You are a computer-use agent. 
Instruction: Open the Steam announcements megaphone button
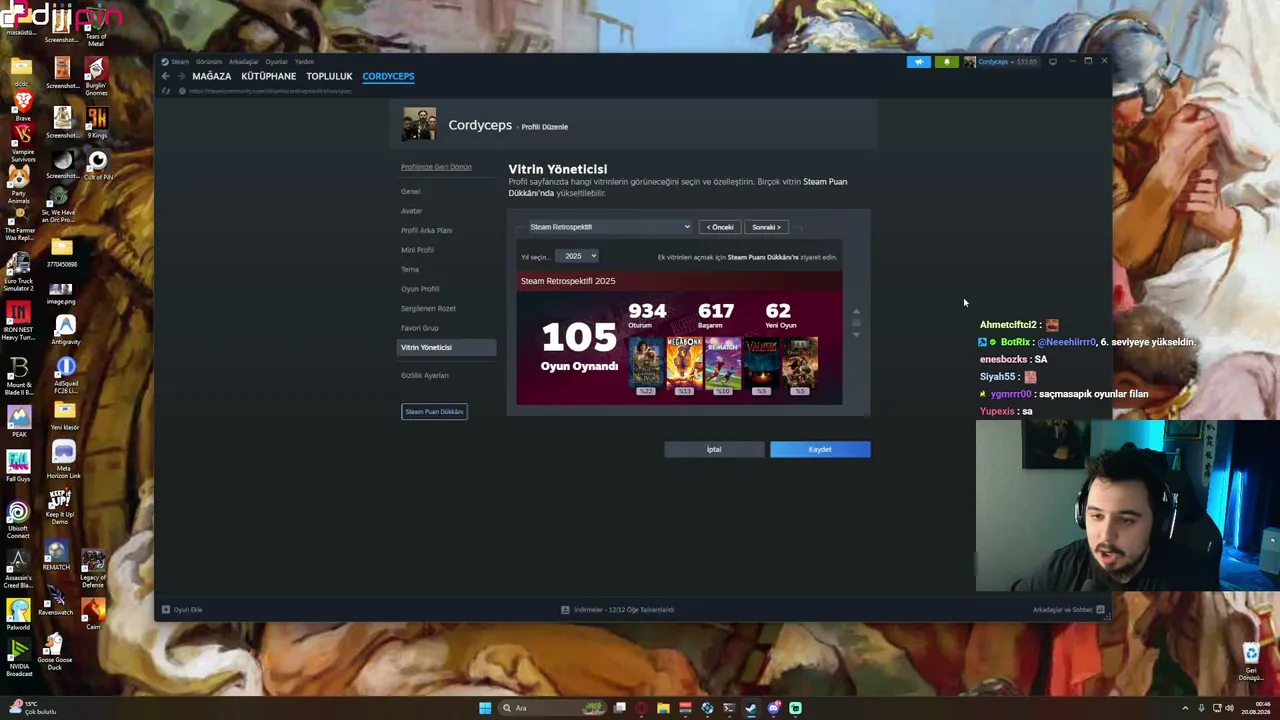918,62
